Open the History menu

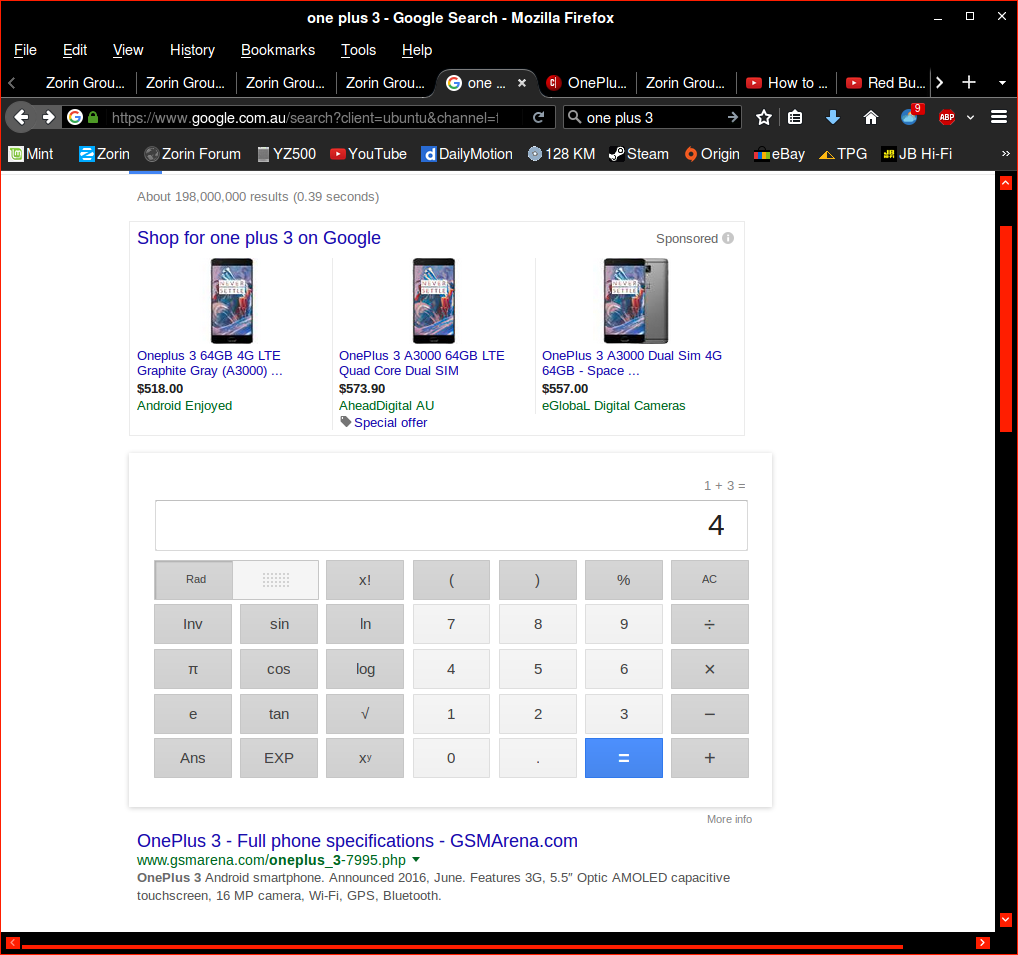coord(192,50)
